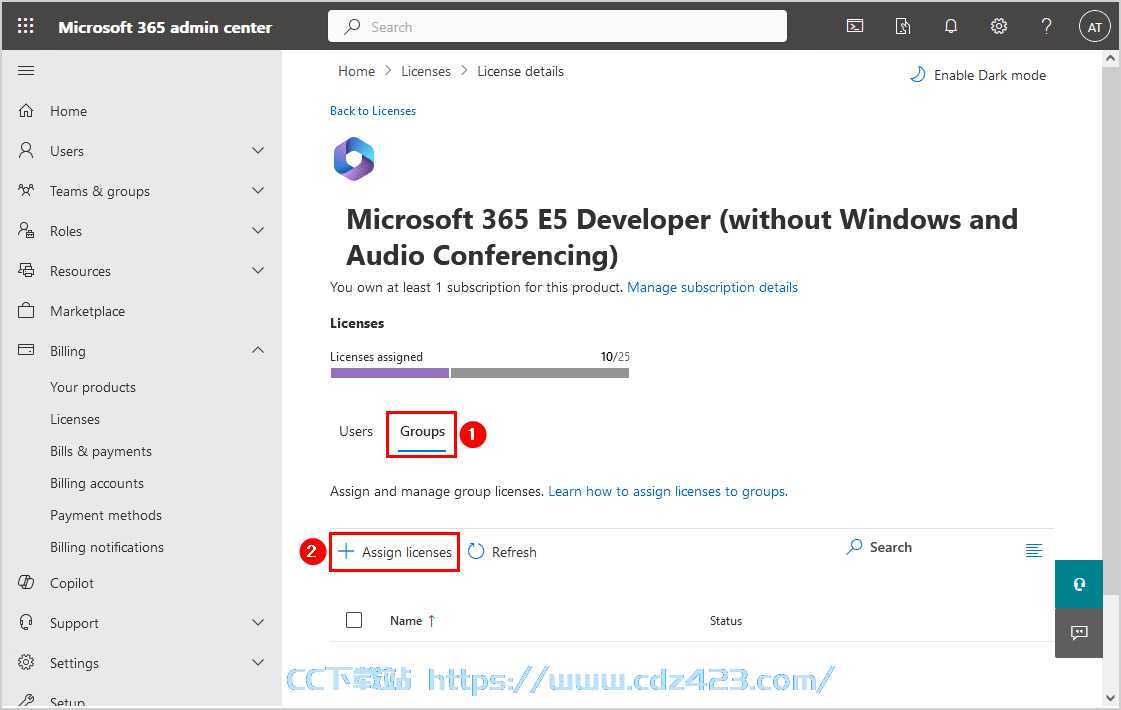1121x710 pixels.
Task: Switch to the Users tab
Action: click(x=355, y=431)
